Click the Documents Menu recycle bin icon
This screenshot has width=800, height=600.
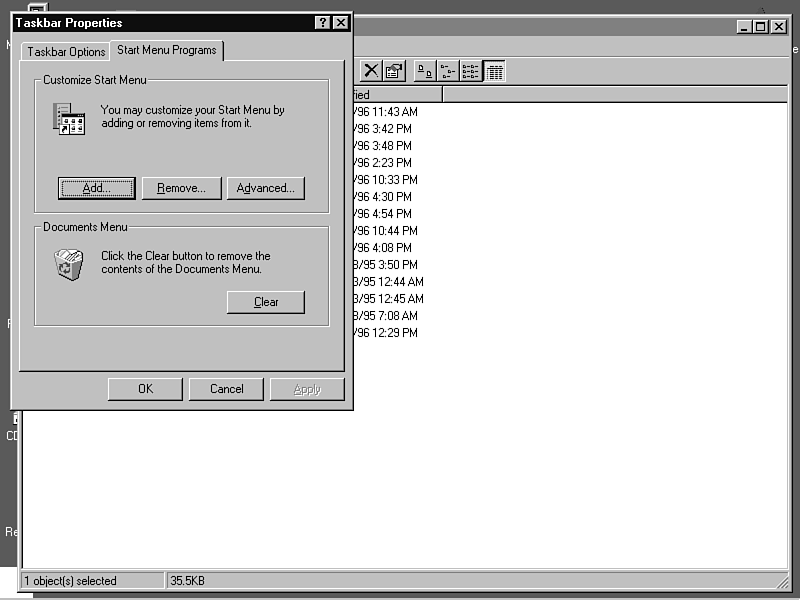click(x=69, y=264)
